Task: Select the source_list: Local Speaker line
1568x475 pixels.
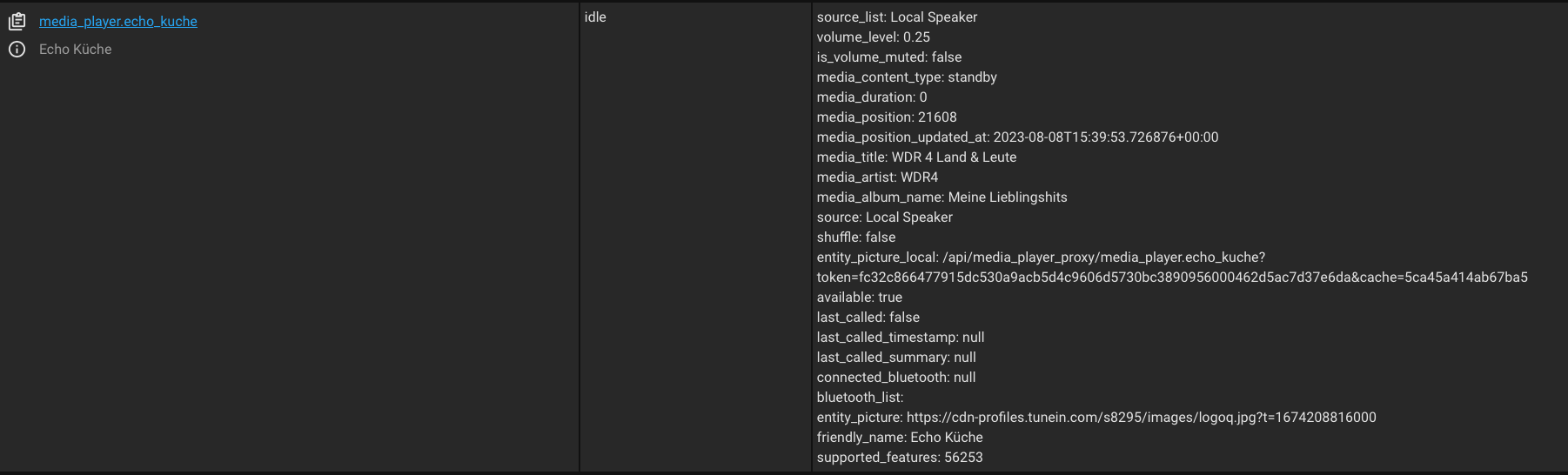Action: pyautogui.click(x=897, y=17)
